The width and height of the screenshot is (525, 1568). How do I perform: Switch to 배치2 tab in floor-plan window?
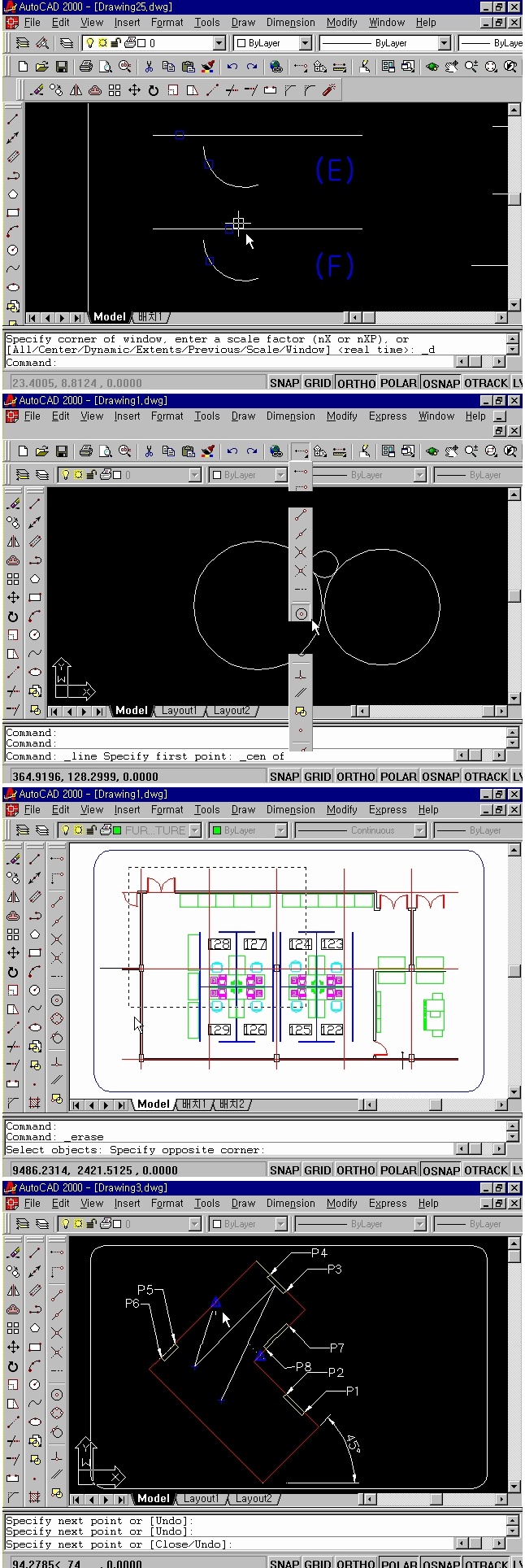232,1104
